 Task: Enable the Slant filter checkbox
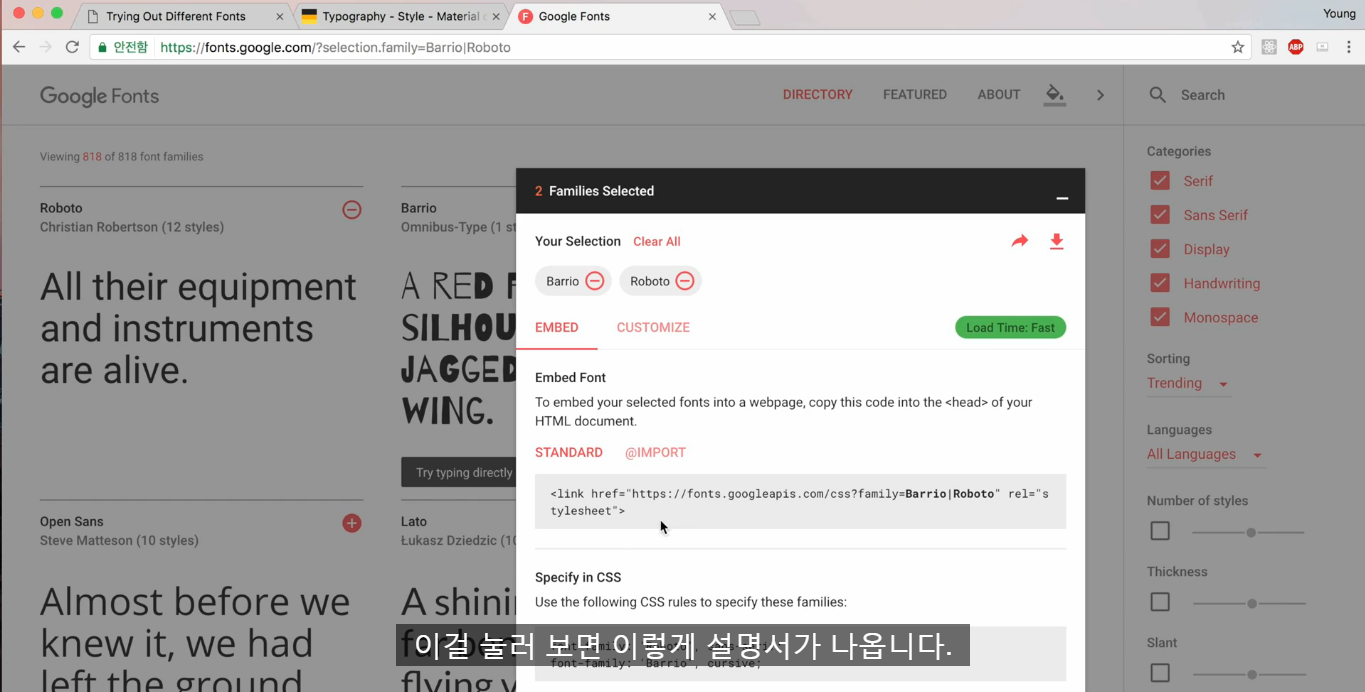click(x=1160, y=673)
